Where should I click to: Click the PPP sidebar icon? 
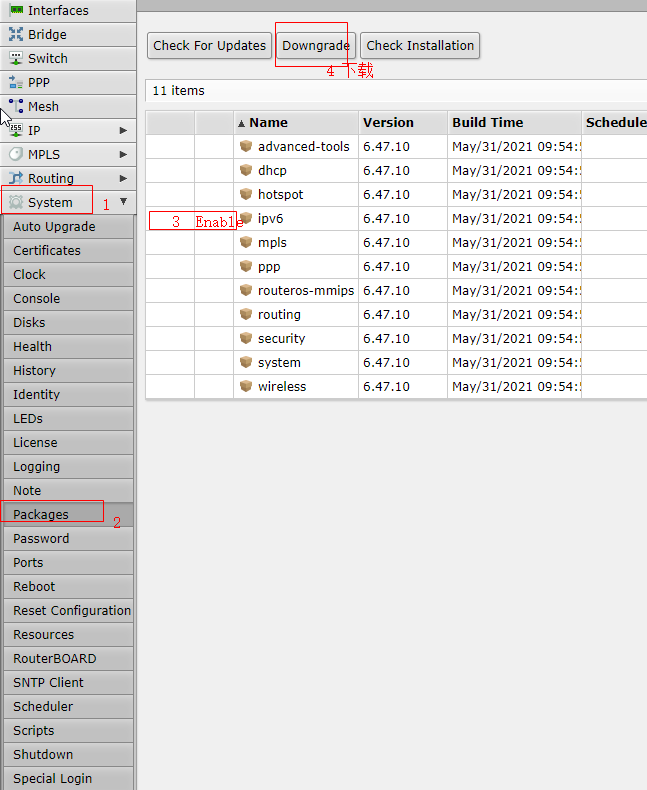(16, 82)
